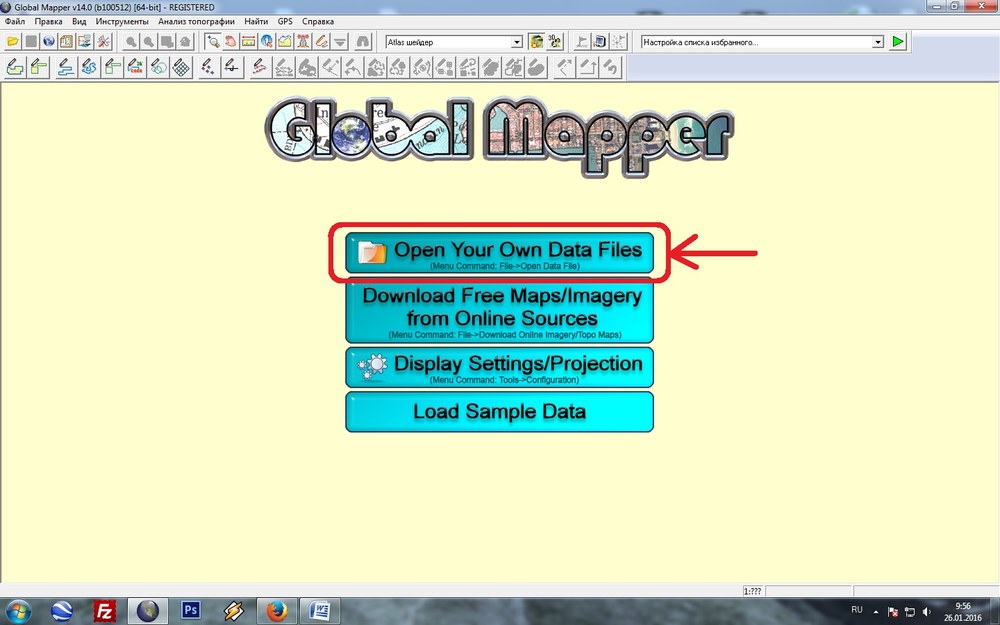Image resolution: width=1000 pixels, height=625 pixels.
Task: Click the grid-pattern icon in second toolbar
Action: (181, 68)
